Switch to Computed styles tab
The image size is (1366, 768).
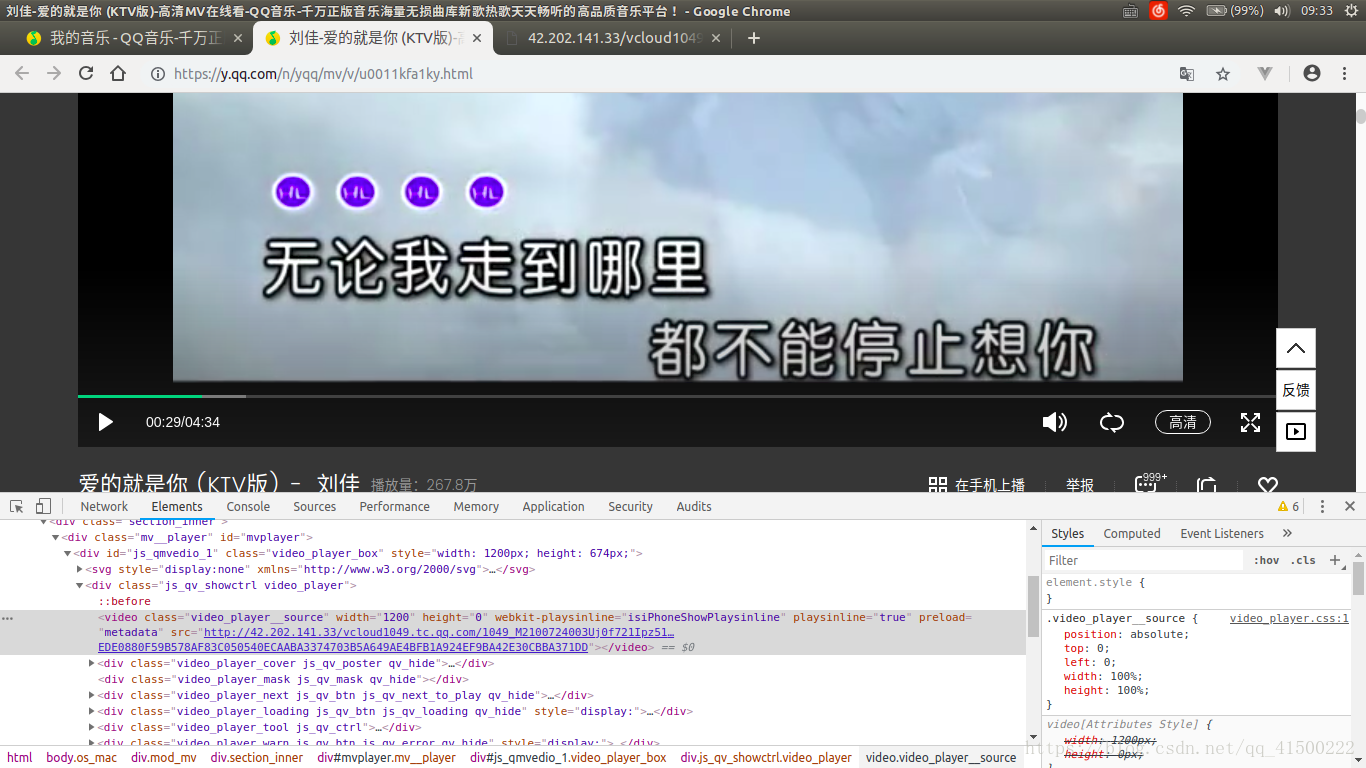point(1132,533)
